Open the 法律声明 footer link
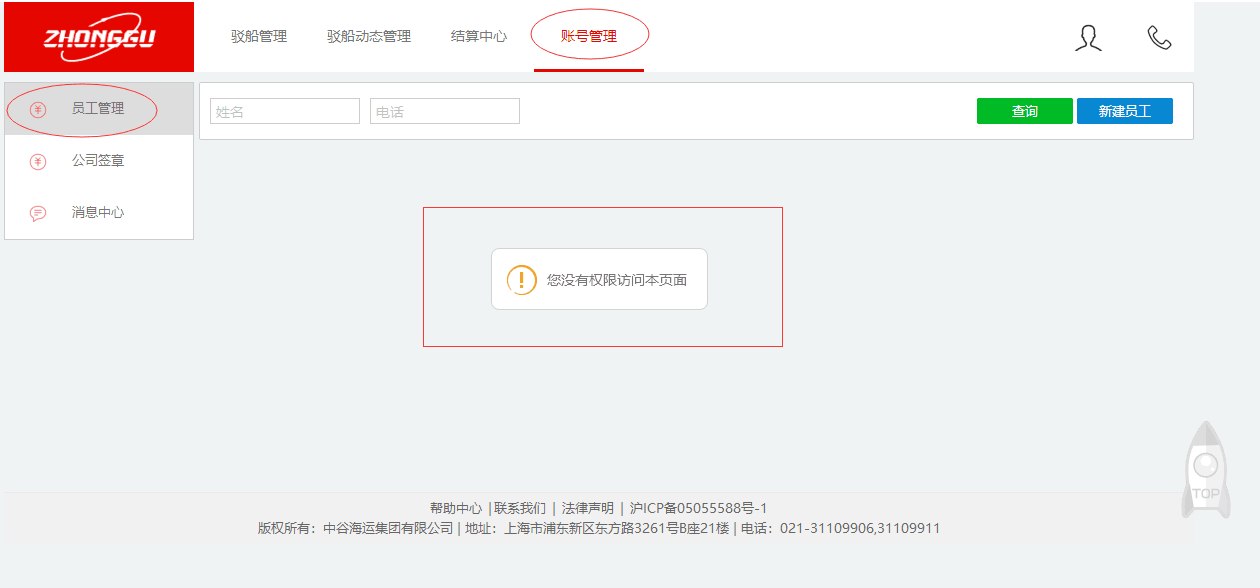Screen dimensions: 1260x588 point(587,508)
